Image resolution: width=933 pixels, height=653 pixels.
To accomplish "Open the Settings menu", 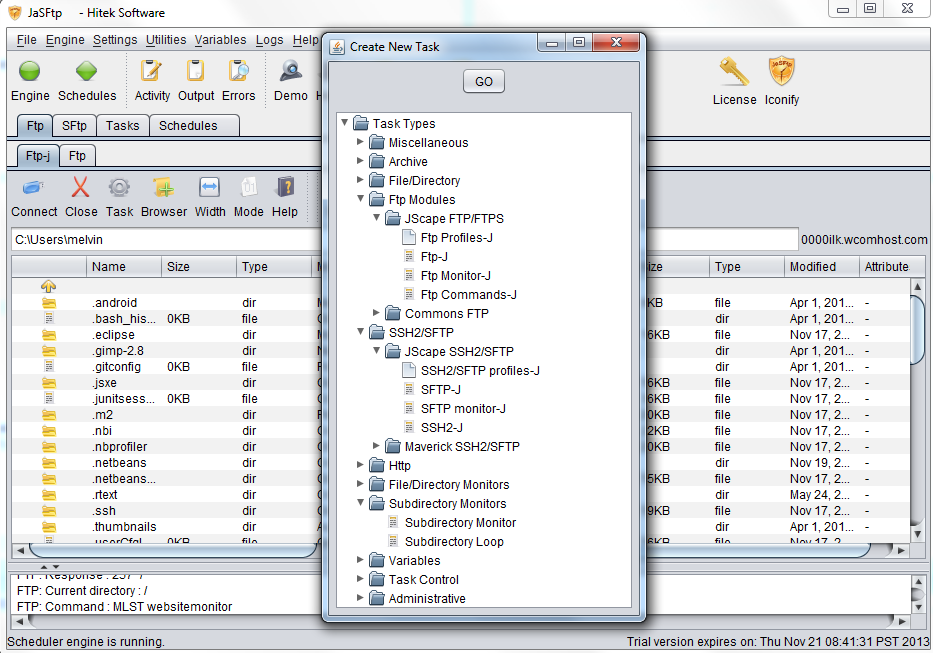I will 115,40.
